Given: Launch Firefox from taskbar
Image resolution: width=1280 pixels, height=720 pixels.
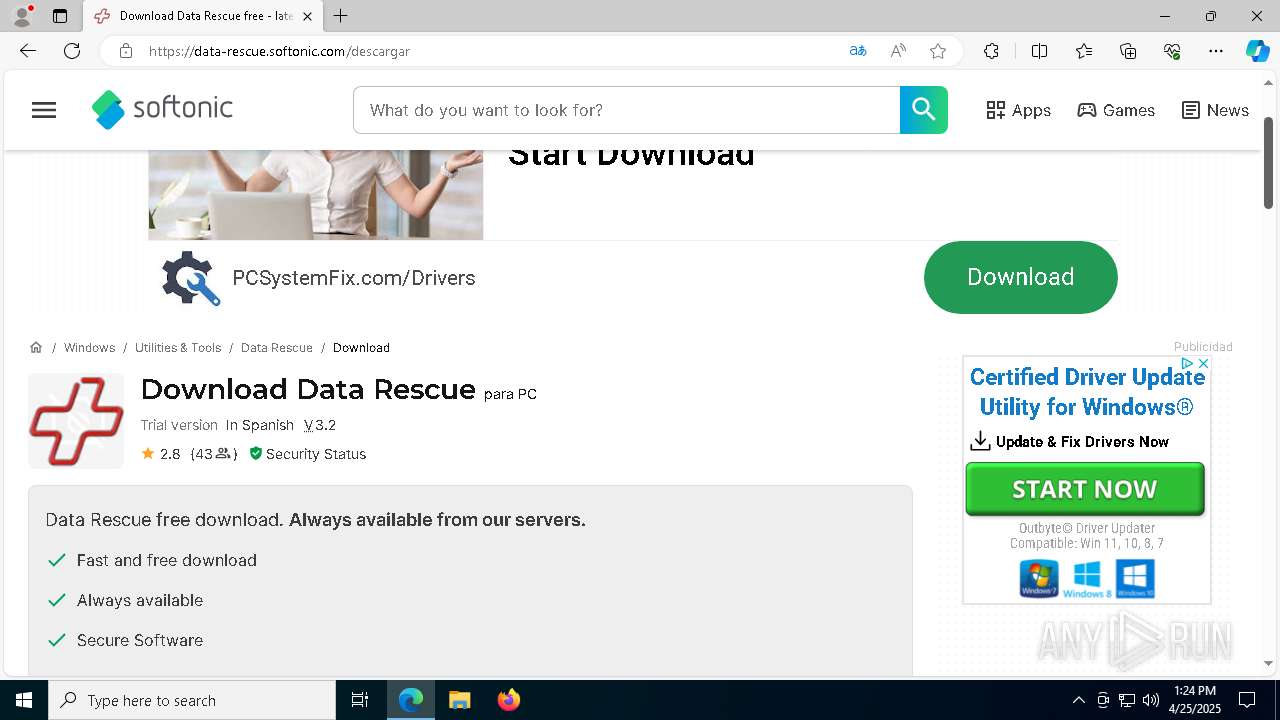Looking at the screenshot, I should (x=508, y=700).
